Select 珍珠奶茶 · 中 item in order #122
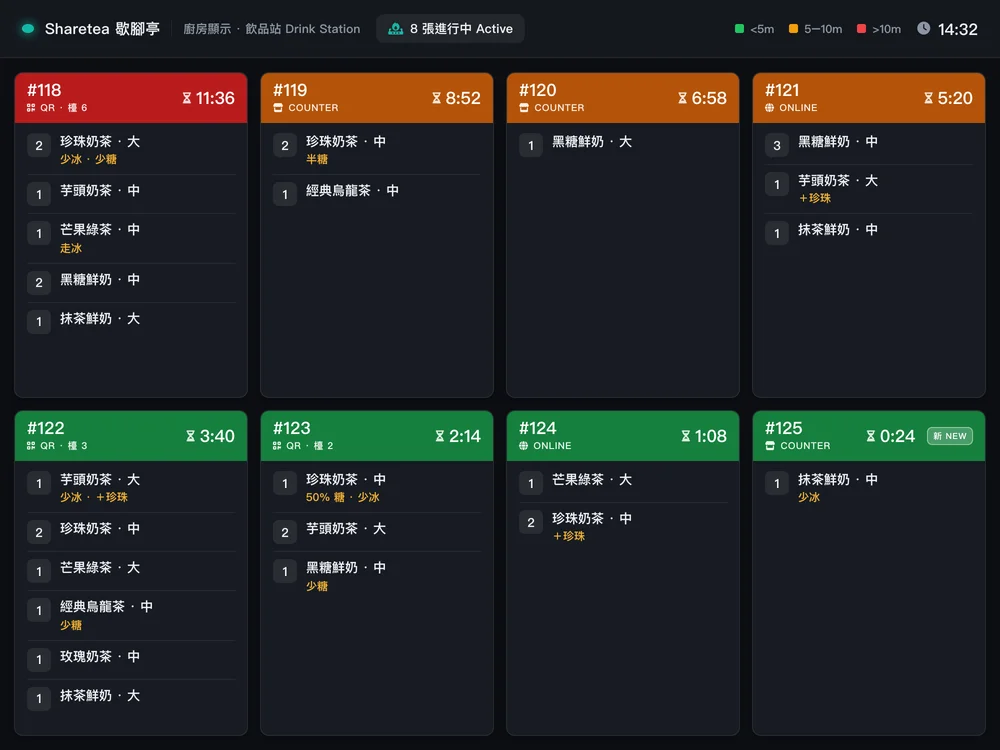Image resolution: width=1000 pixels, height=750 pixels. tap(131, 531)
